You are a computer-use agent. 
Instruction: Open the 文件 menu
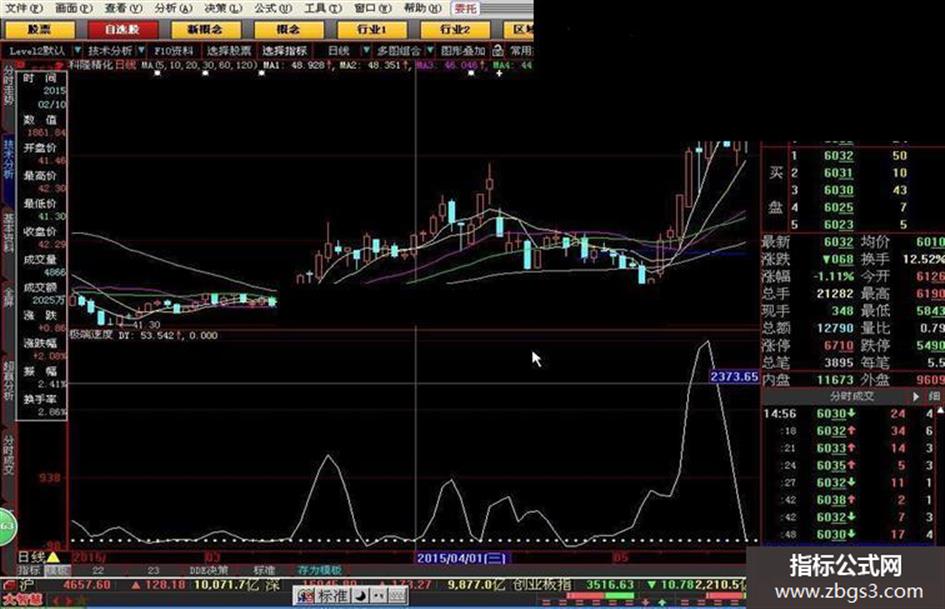pyautogui.click(x=24, y=8)
